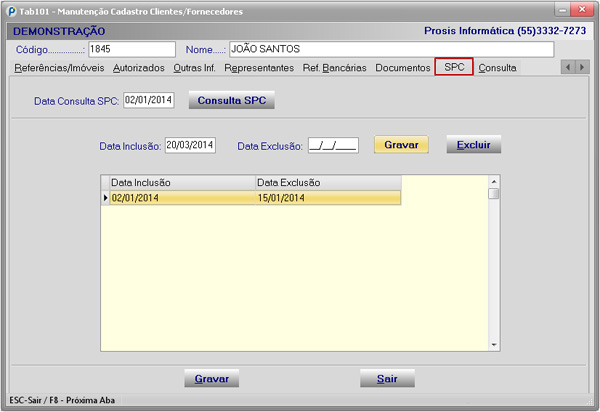Click the Data Inclusão column header
This screenshot has height=412, width=600.
point(183,182)
